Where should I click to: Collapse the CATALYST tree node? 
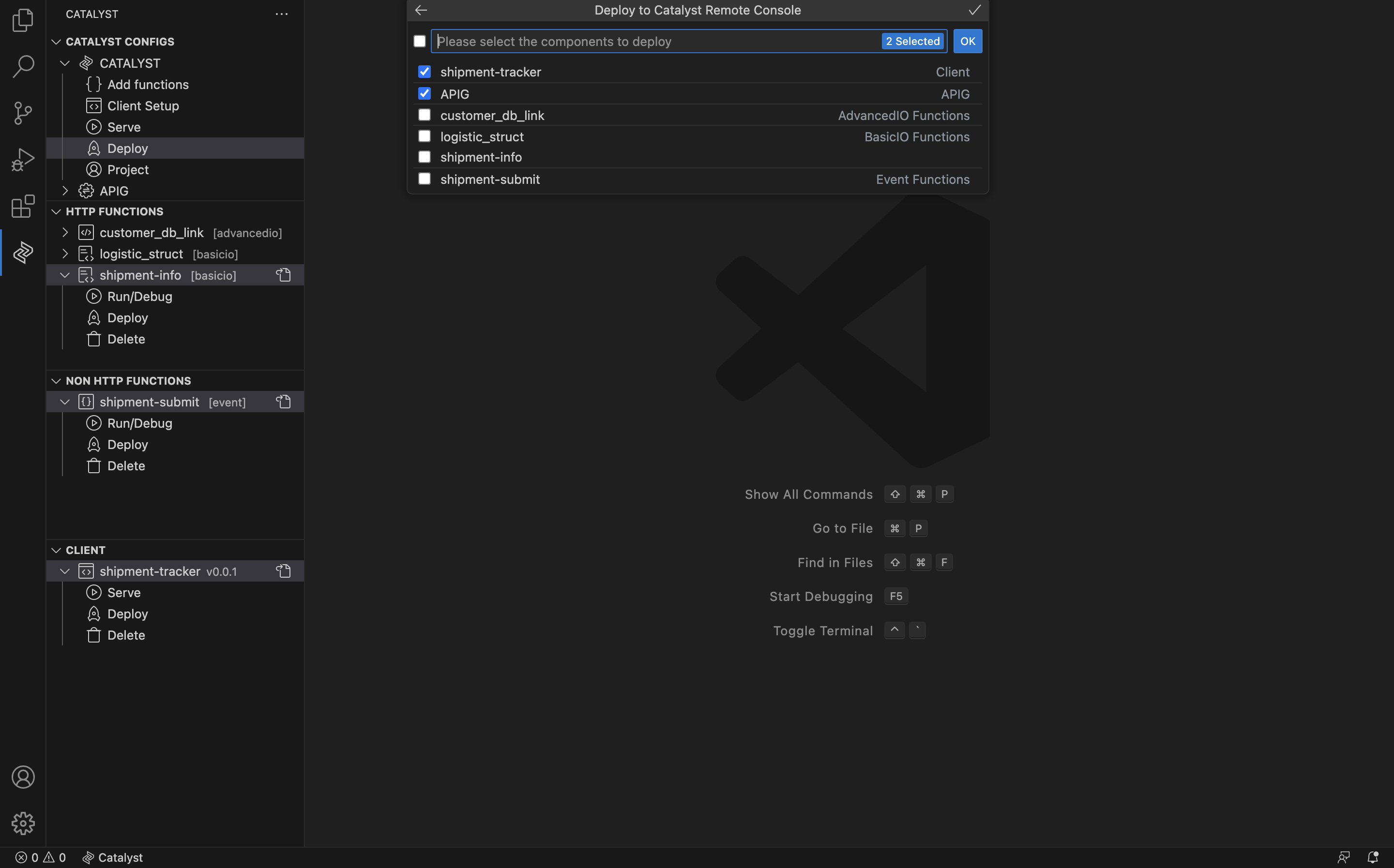[x=65, y=63]
